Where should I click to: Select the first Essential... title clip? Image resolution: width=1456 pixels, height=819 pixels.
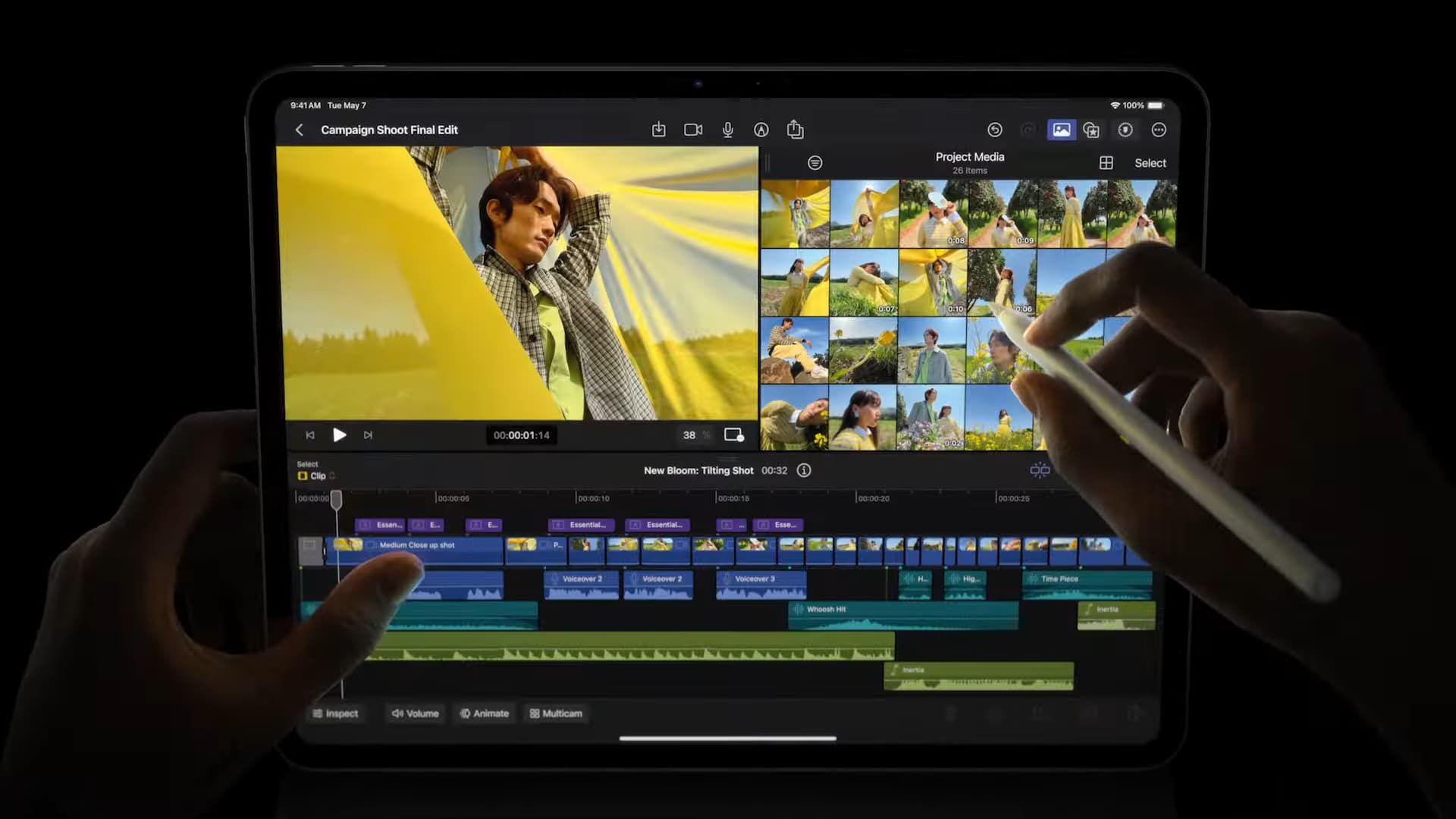point(580,525)
